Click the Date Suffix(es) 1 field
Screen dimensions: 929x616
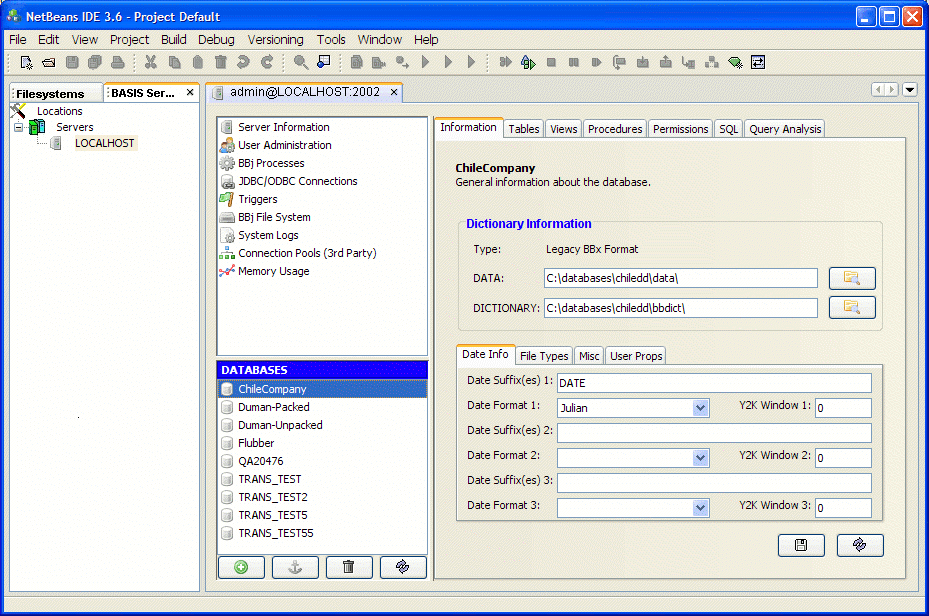[x=714, y=383]
